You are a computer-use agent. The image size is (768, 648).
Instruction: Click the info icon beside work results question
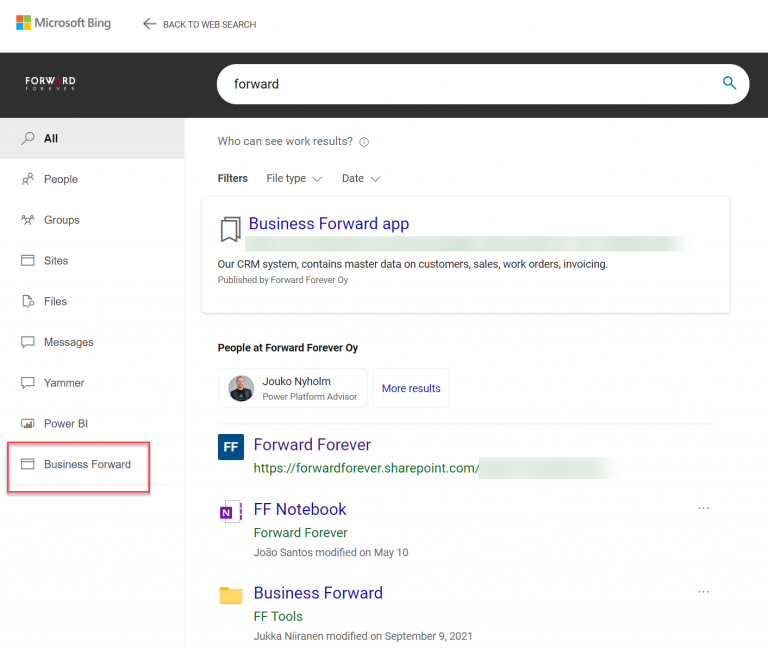pos(364,142)
